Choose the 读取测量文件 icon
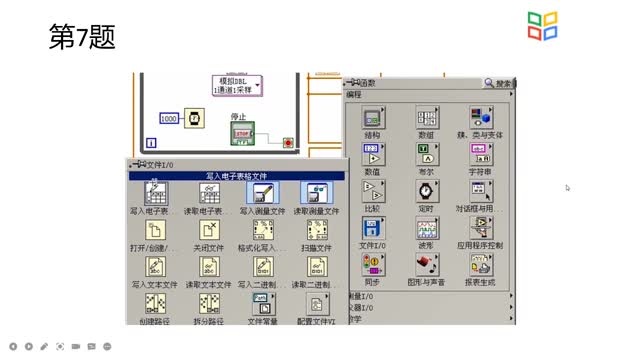 coord(317,193)
